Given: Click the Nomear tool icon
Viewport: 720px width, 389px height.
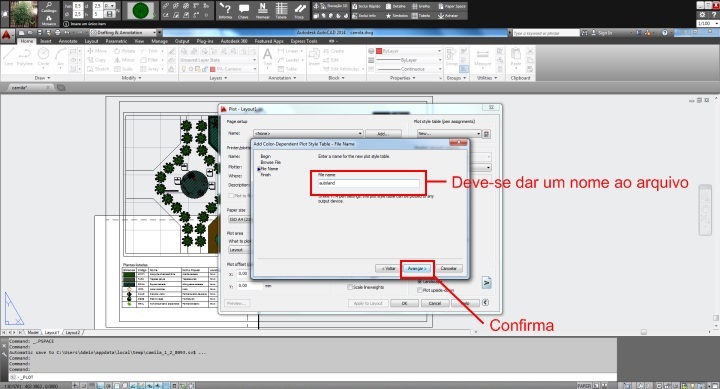Looking at the screenshot, I should tap(263, 11).
